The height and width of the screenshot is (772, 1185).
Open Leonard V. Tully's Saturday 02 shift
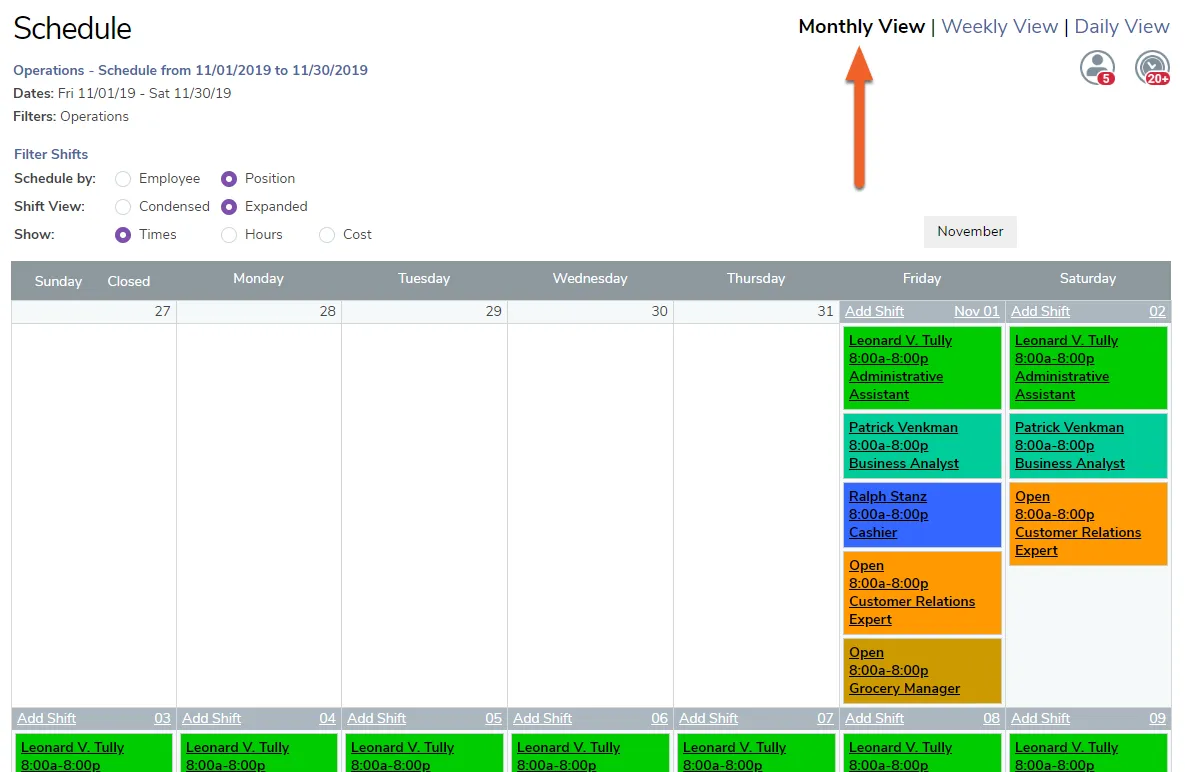[x=1088, y=368]
